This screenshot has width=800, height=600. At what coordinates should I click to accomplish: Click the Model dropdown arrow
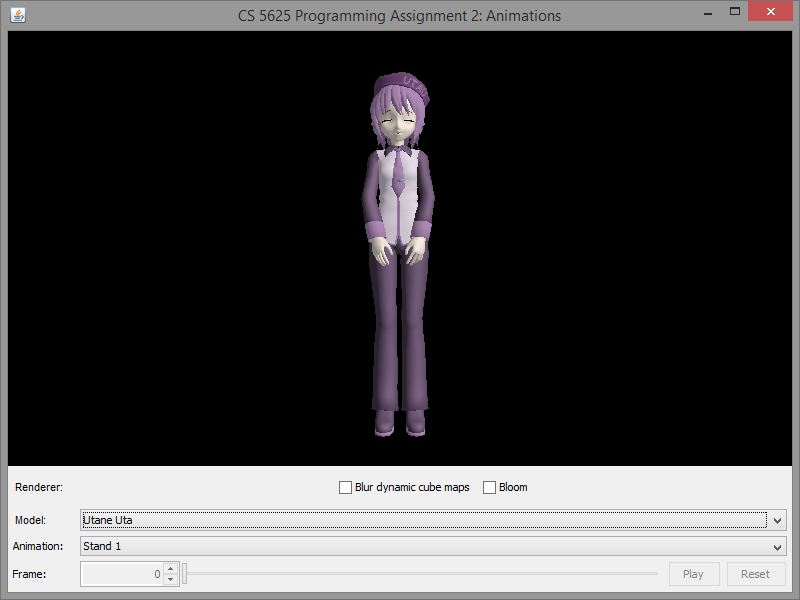coord(777,521)
